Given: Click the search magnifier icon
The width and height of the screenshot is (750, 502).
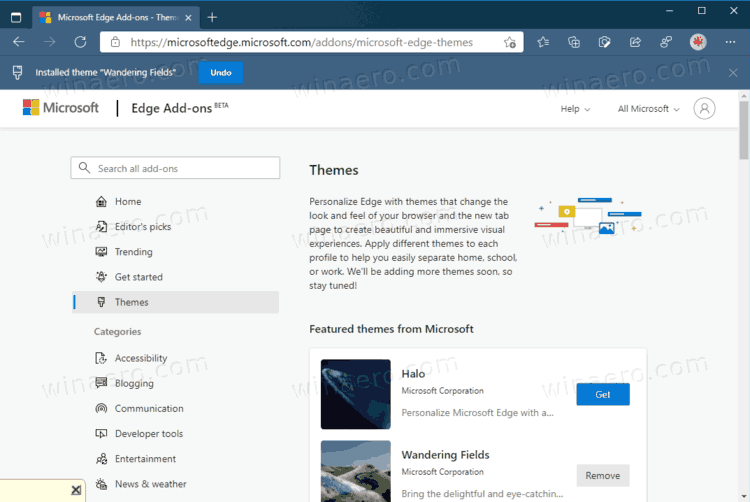Looking at the screenshot, I should point(84,168).
